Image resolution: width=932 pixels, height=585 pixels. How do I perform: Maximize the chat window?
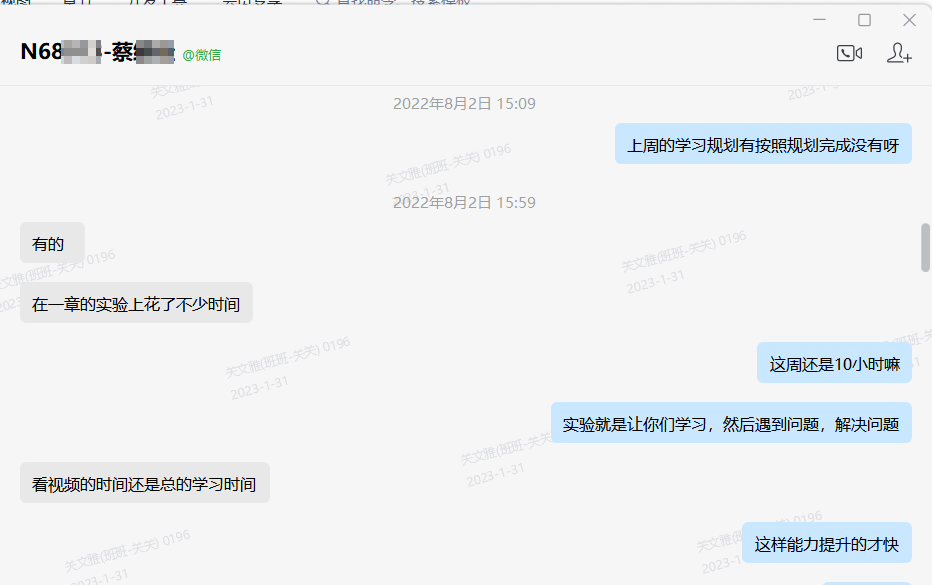864,20
